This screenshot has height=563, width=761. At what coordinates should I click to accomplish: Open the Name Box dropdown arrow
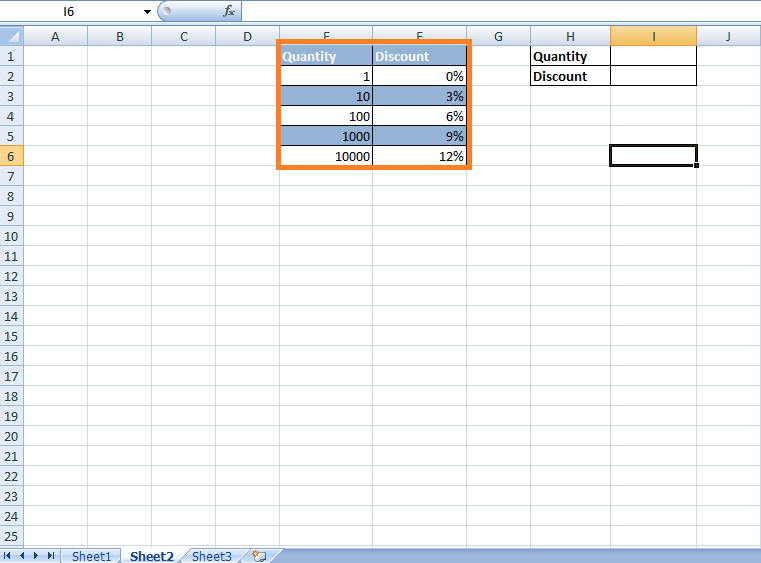[x=147, y=11]
